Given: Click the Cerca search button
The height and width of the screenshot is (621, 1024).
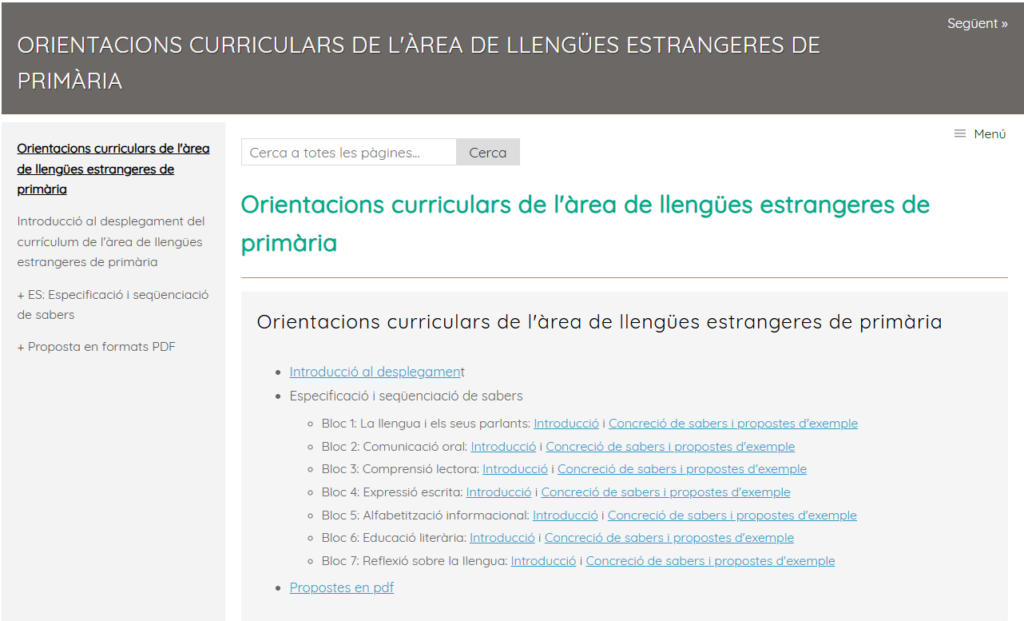Looking at the screenshot, I should point(487,153).
